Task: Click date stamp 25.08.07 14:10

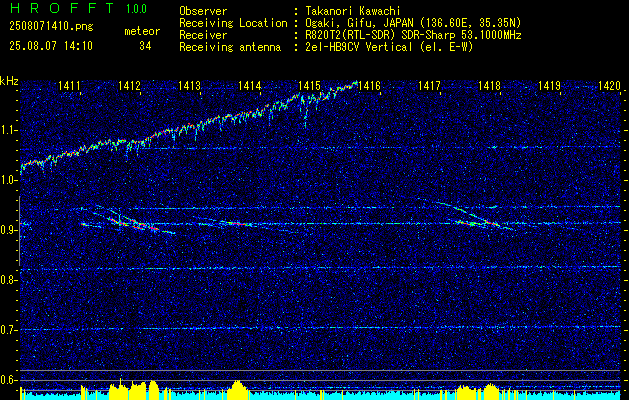Action: [x=51, y=46]
